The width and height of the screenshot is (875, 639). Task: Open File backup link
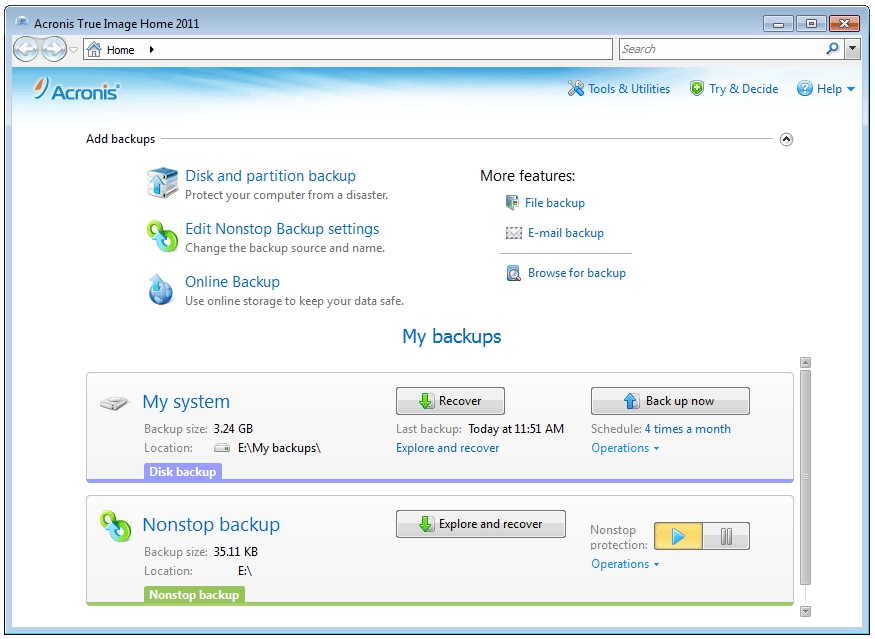[555, 203]
